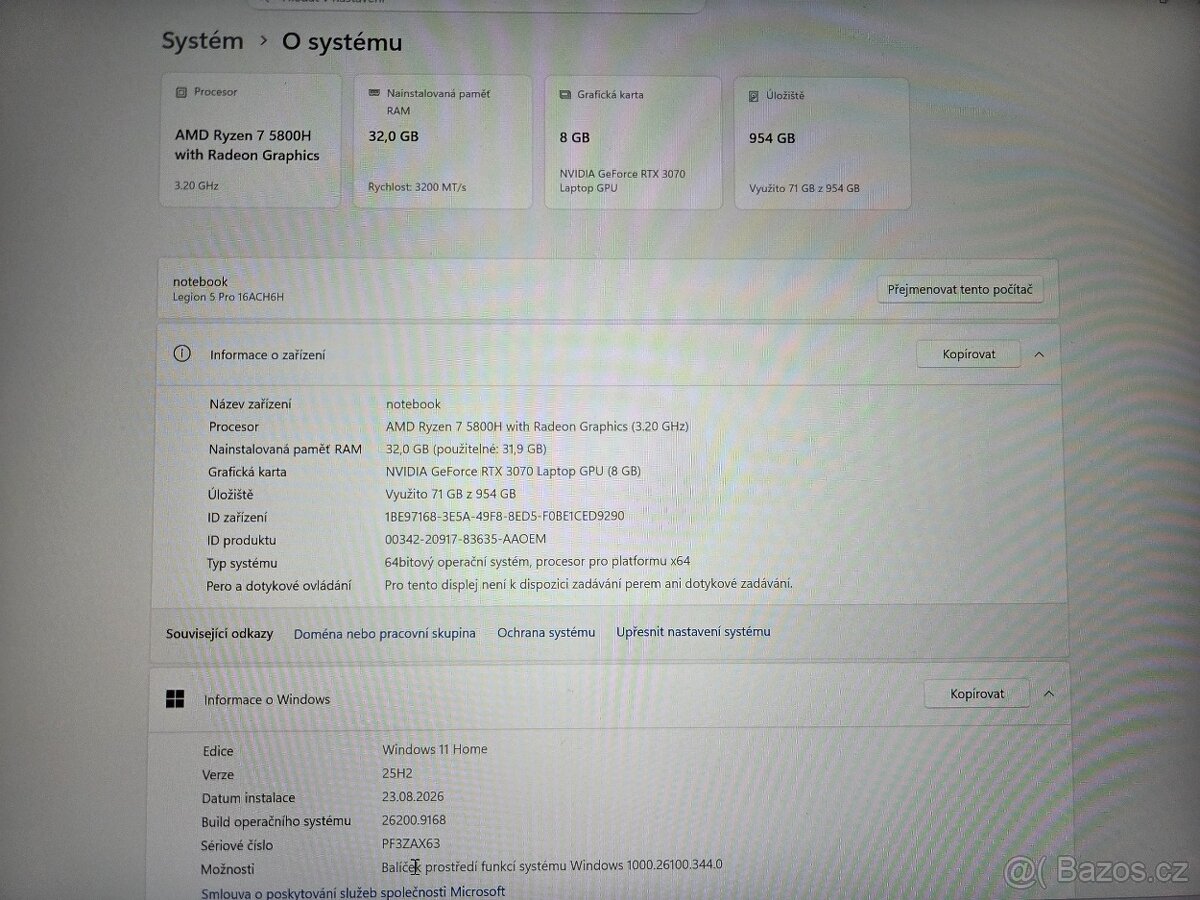
Task: Click the Související odkazy label
Action: [x=219, y=633]
